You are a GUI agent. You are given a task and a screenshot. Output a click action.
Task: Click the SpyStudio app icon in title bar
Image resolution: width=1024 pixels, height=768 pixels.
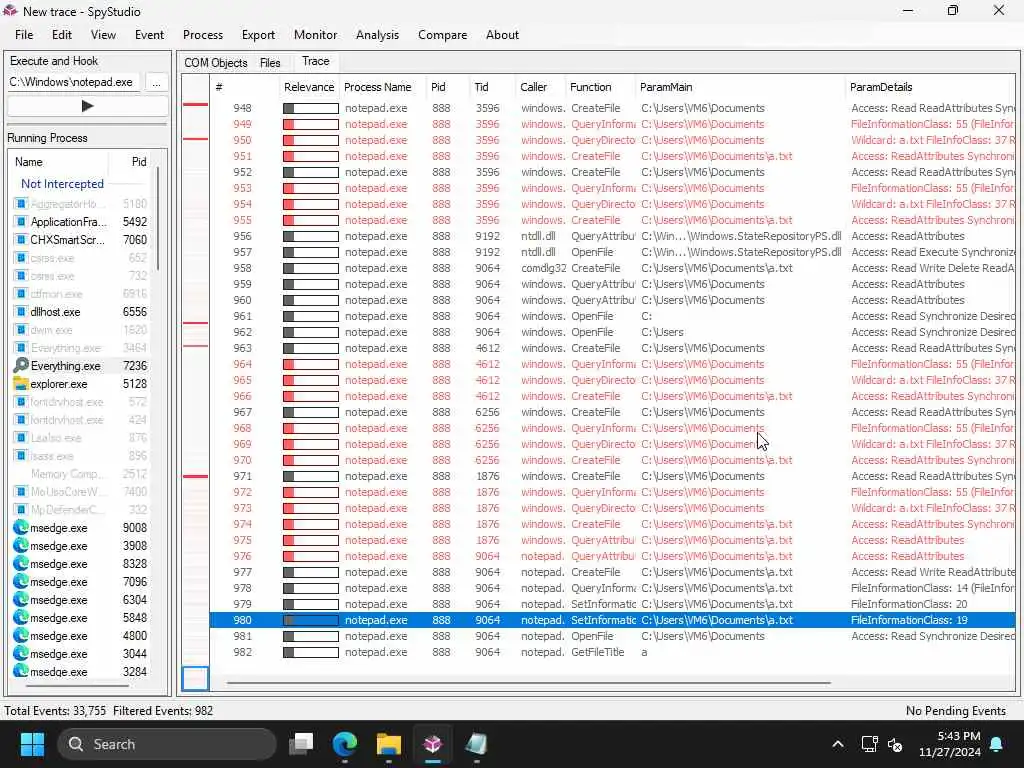10,11
